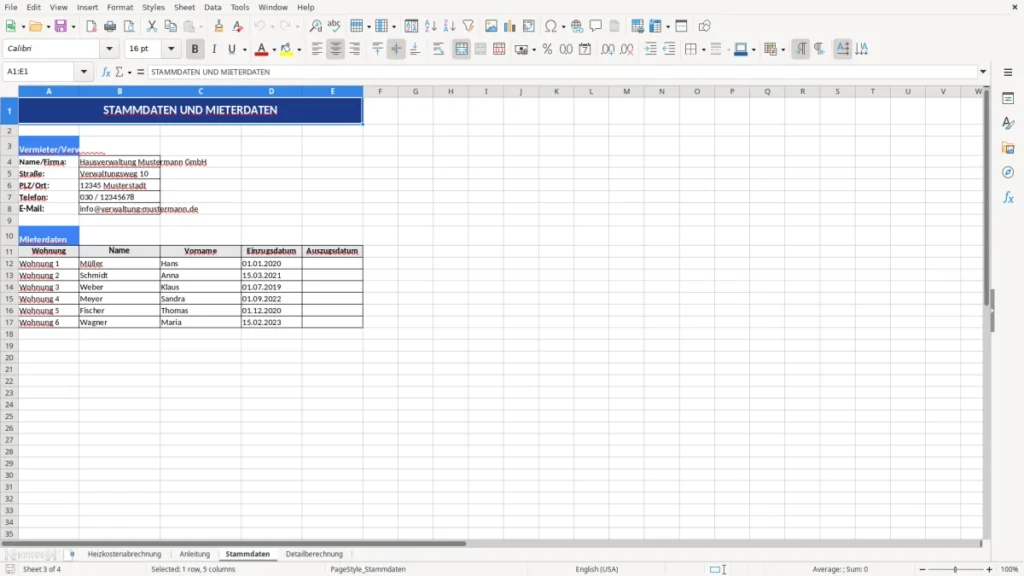This screenshot has height=576, width=1024.
Task: Open sidebar Properties panel
Action: point(1008,99)
